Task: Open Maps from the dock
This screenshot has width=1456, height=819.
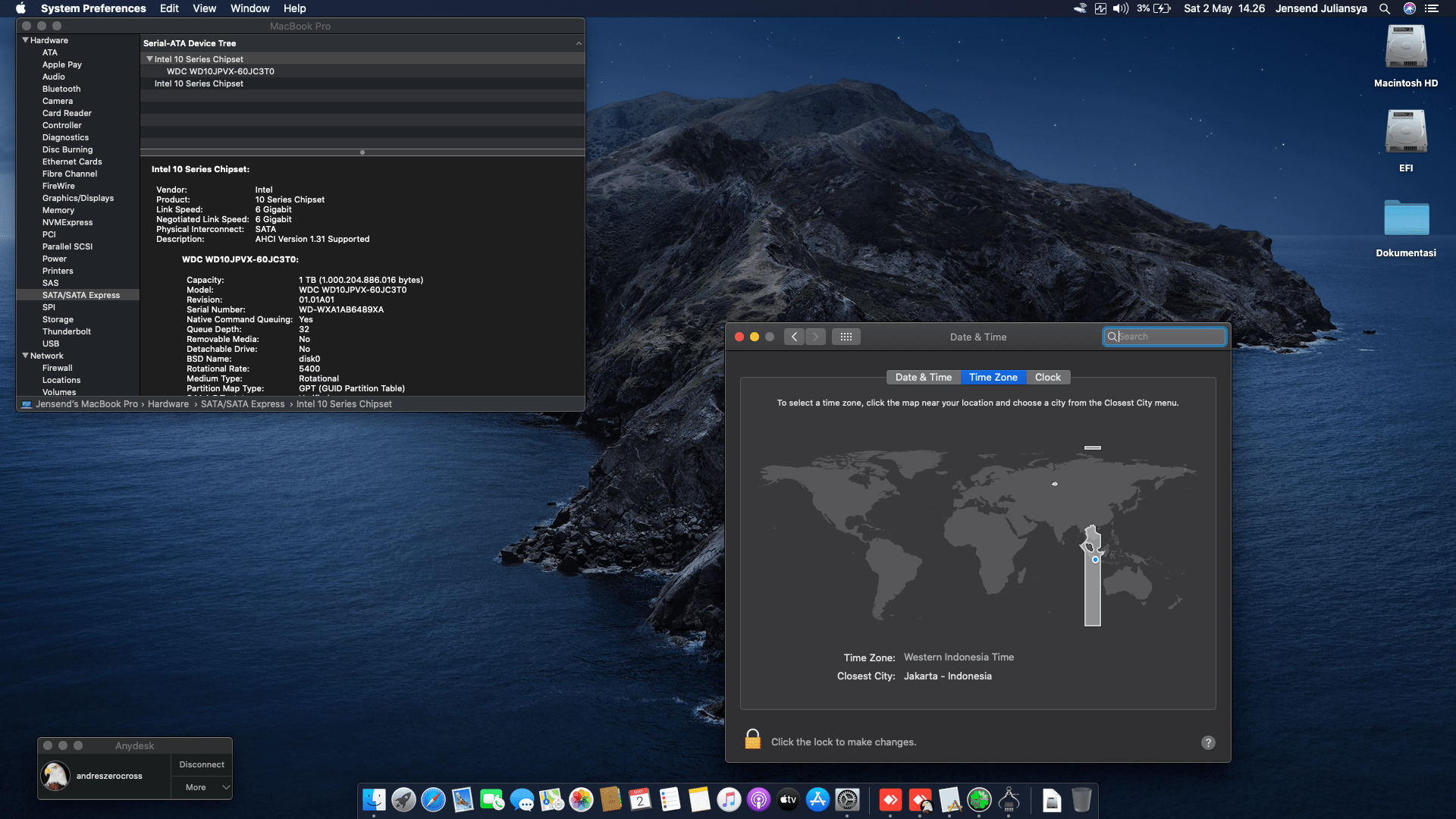Action: 551,800
